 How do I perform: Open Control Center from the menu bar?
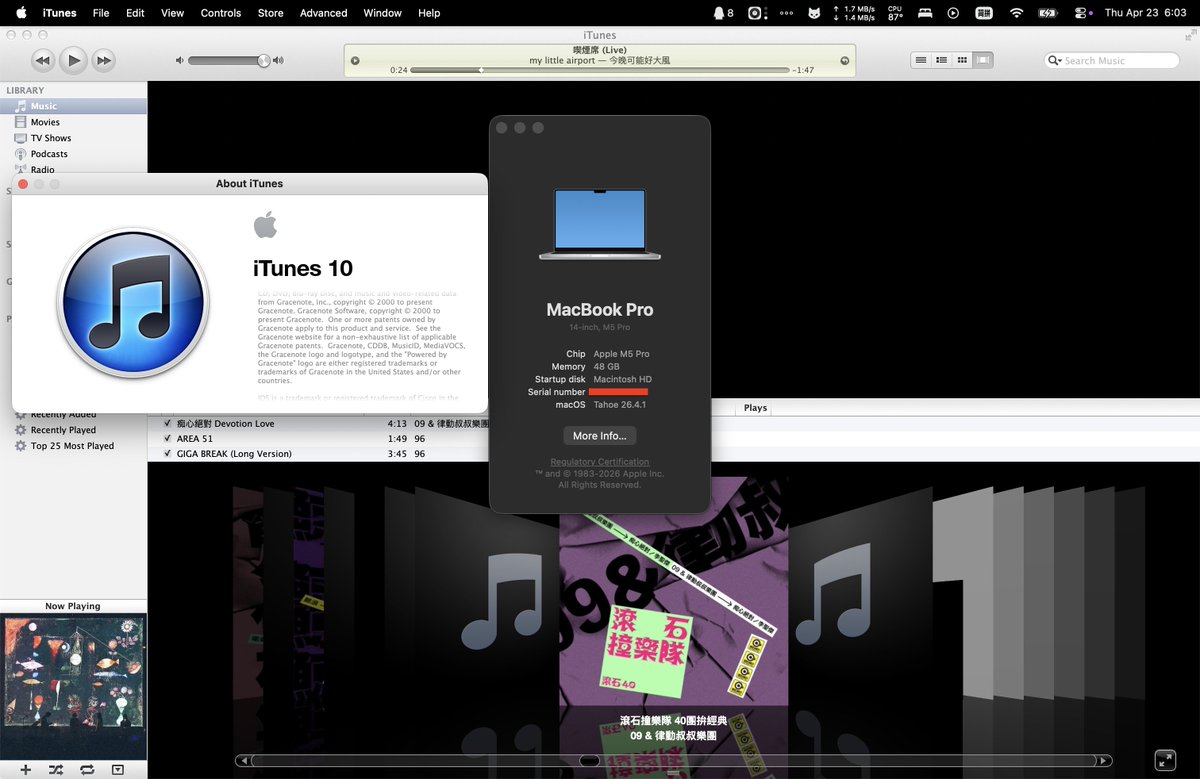coord(1080,13)
